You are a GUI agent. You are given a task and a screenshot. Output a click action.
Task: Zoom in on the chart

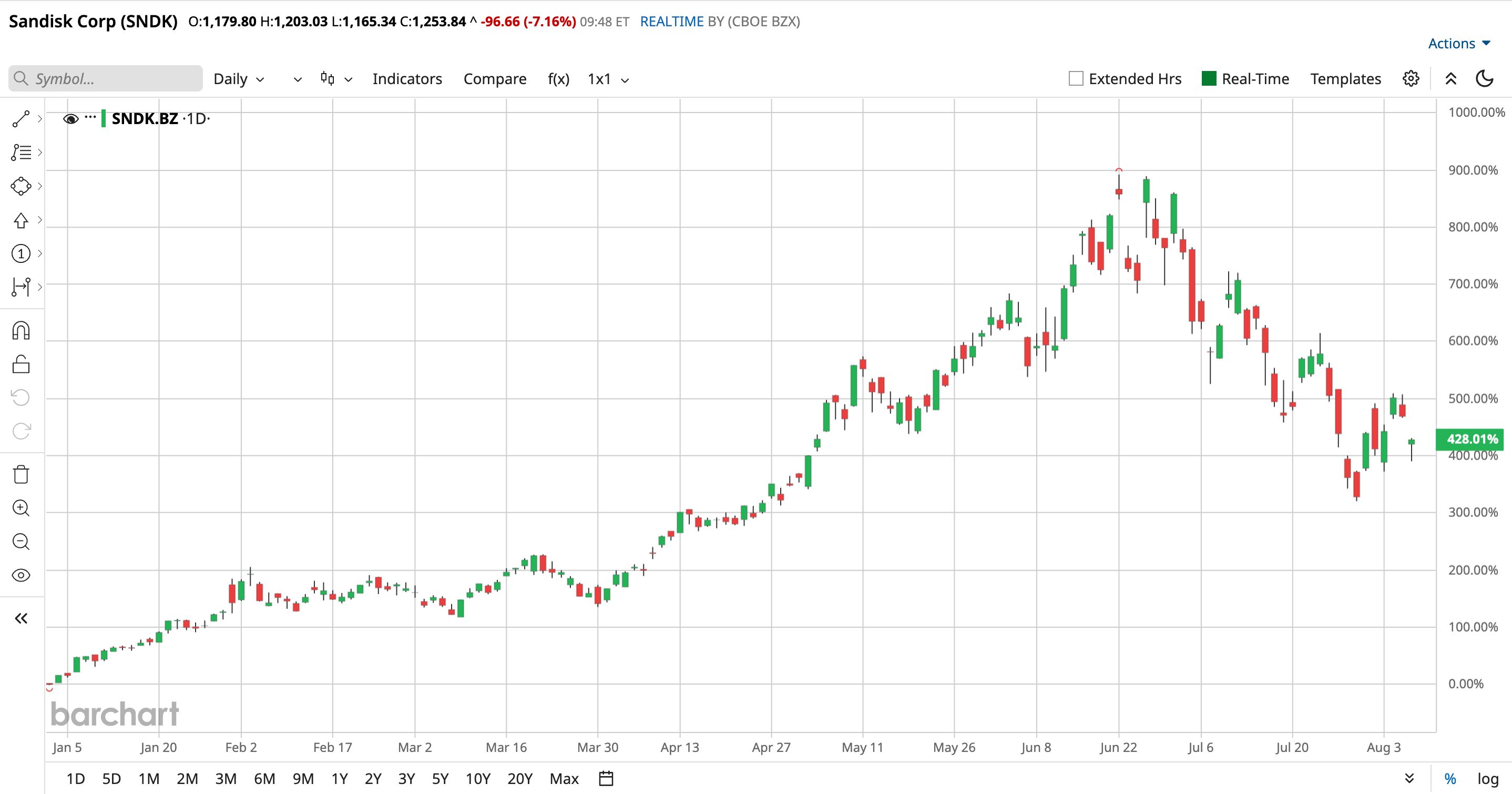coord(21,508)
